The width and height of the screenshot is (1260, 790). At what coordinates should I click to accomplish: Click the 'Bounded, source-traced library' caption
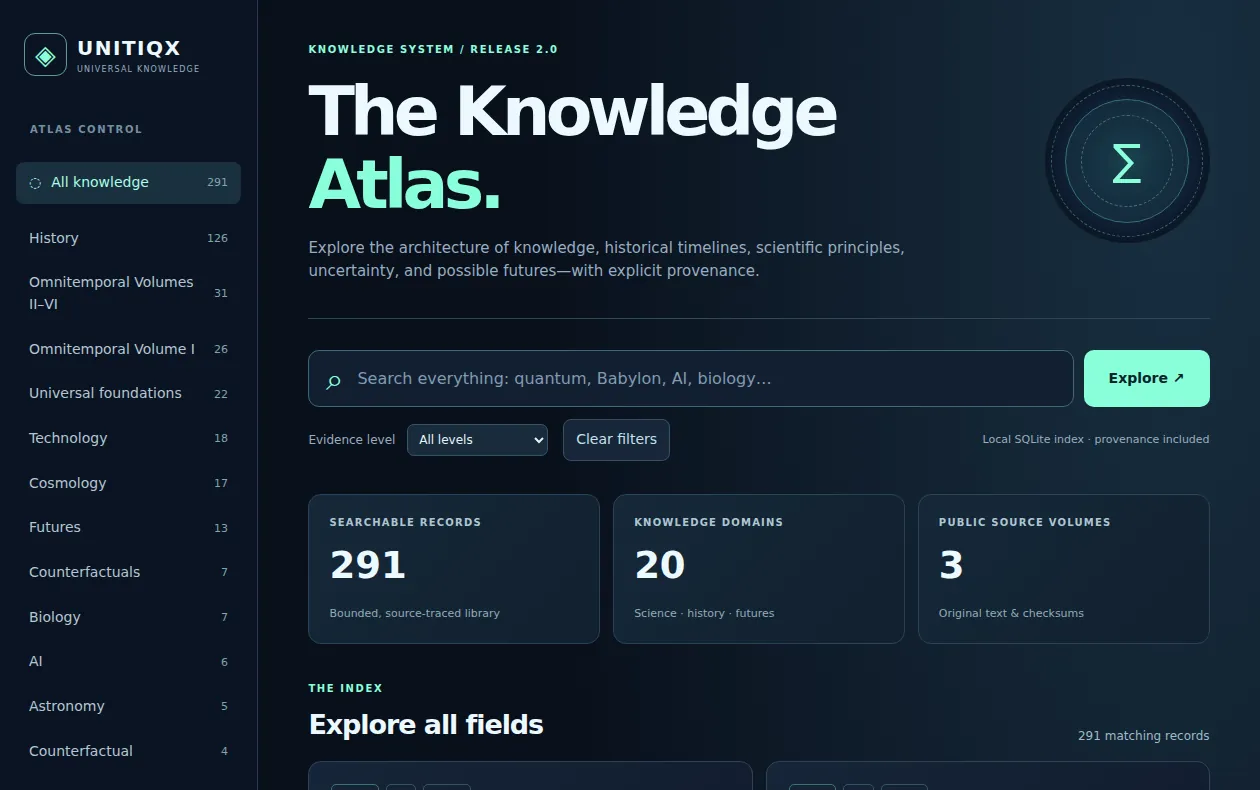(415, 613)
